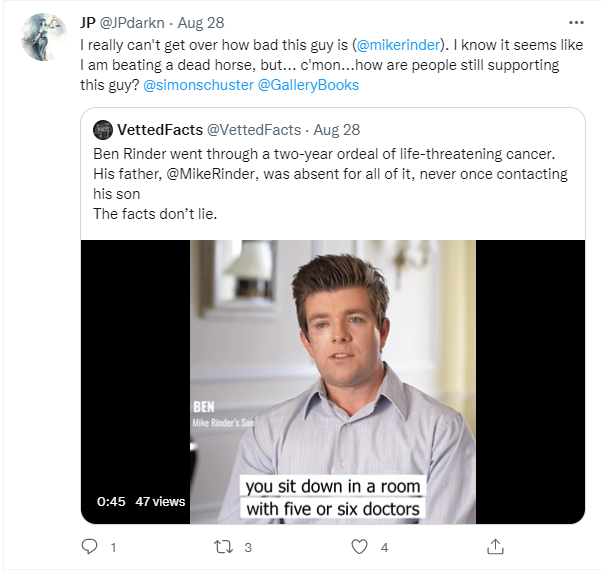Click the 0:45 video duration label
The image size is (601, 575).
111,501
